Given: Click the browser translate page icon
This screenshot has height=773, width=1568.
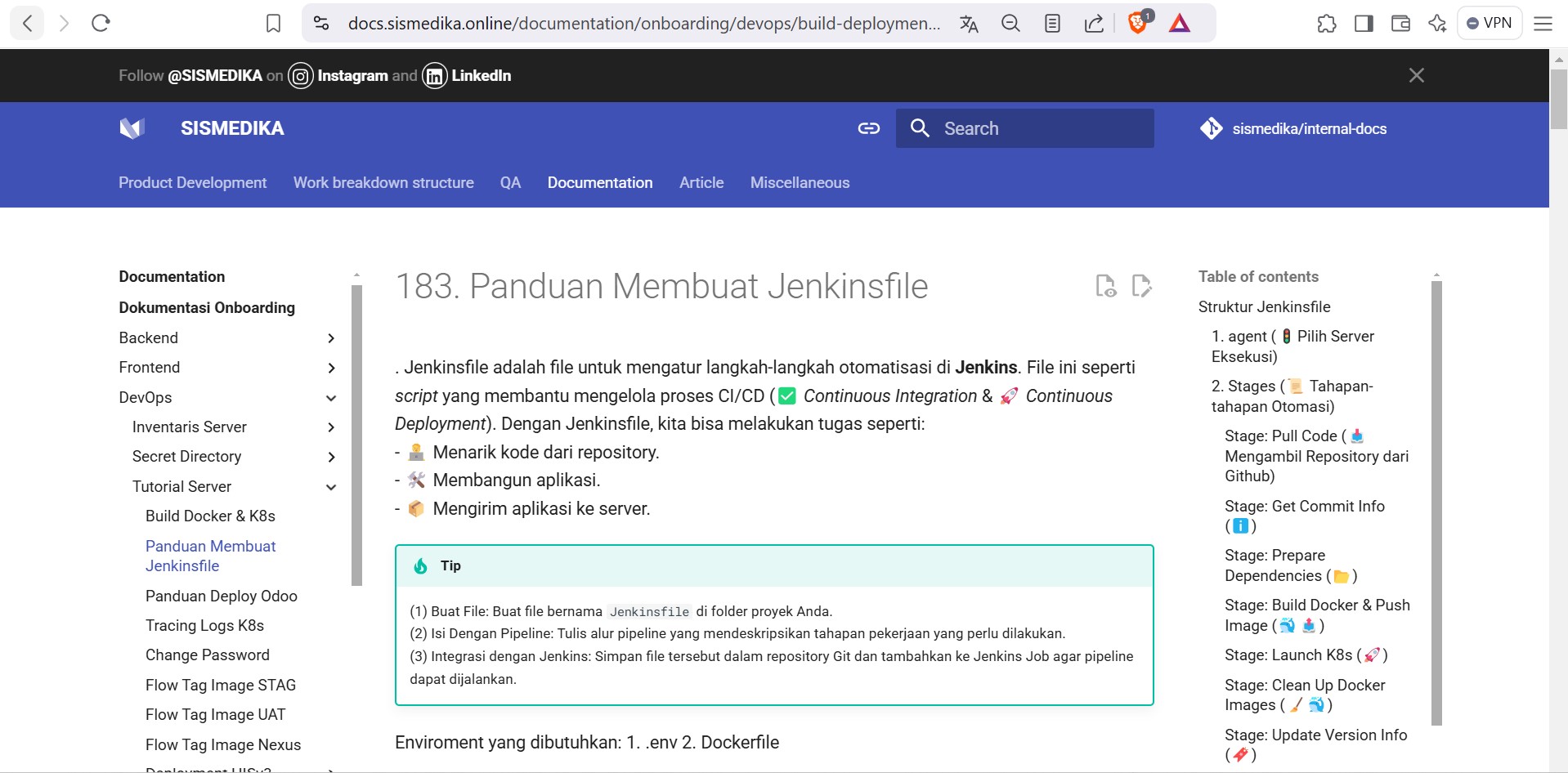Looking at the screenshot, I should point(969,24).
